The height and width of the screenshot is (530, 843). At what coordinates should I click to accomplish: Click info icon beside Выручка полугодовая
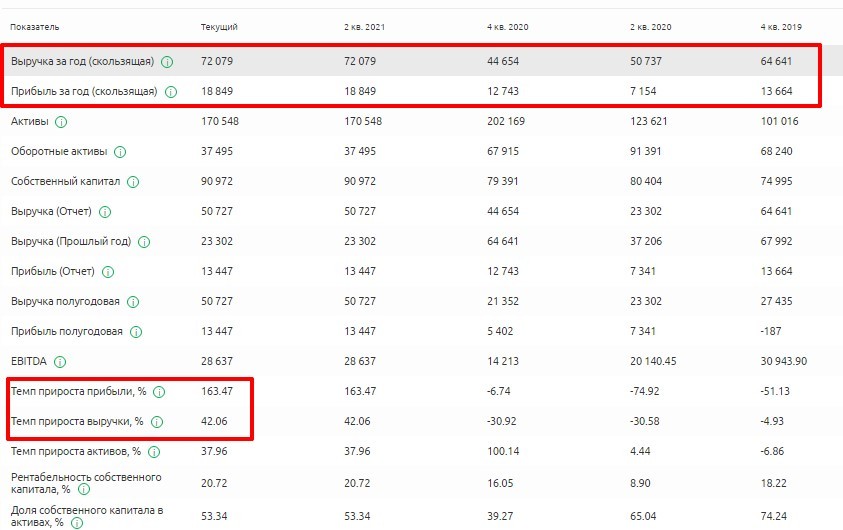pos(133,302)
